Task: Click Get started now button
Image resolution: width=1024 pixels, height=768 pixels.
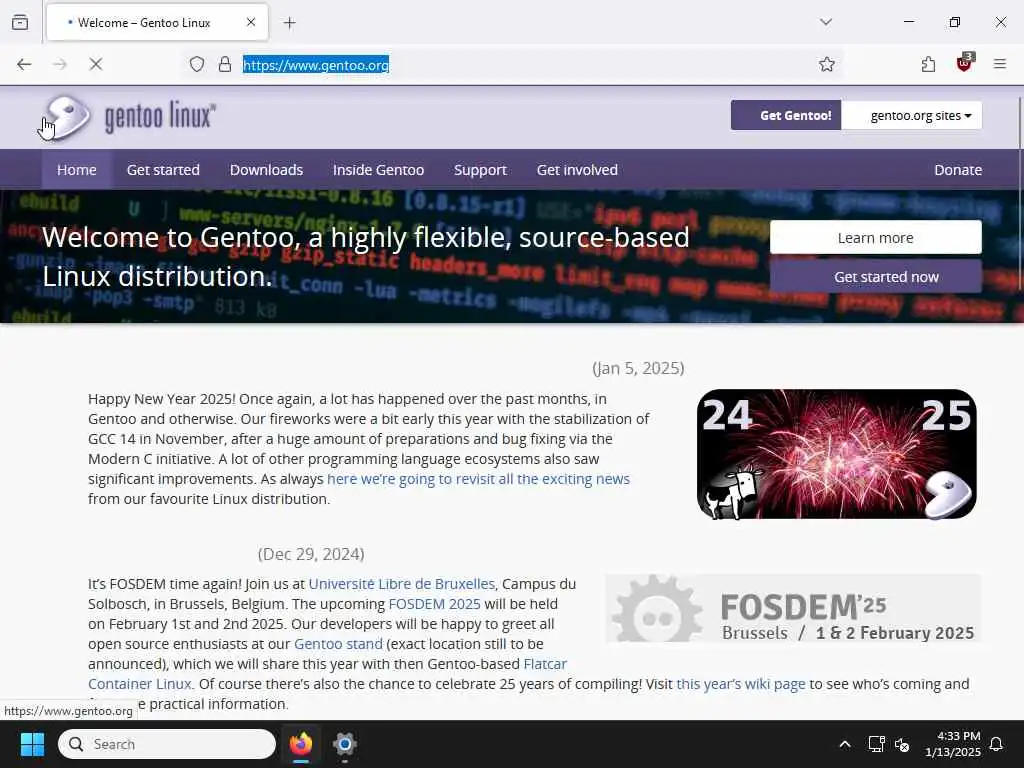Action: 876,277
